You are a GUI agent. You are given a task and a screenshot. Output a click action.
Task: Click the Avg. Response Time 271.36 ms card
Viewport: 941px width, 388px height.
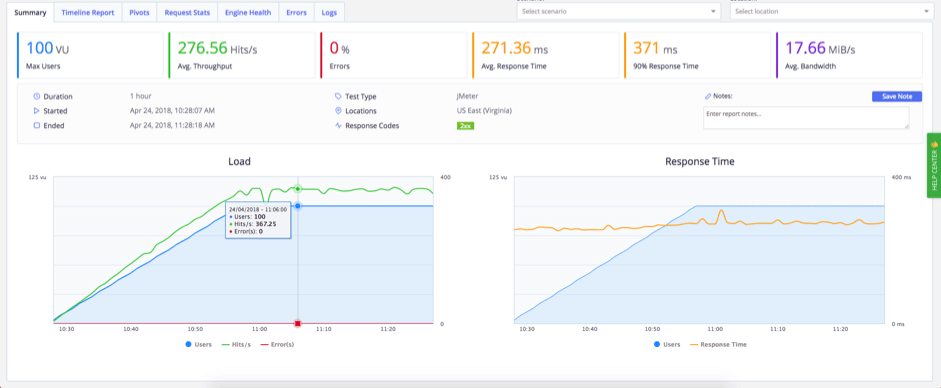[x=546, y=55]
